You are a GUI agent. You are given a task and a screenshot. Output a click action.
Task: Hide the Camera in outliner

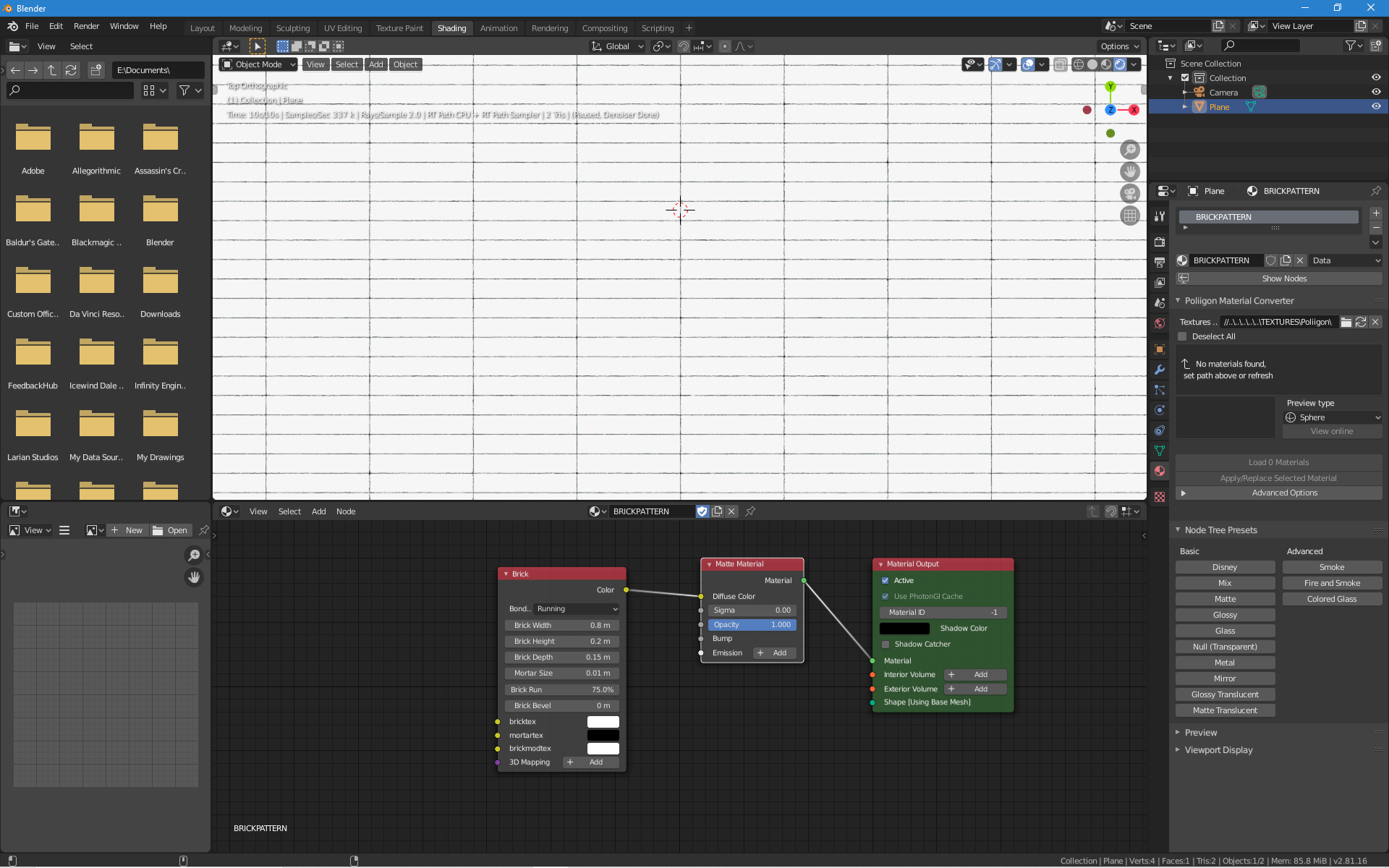click(x=1376, y=92)
